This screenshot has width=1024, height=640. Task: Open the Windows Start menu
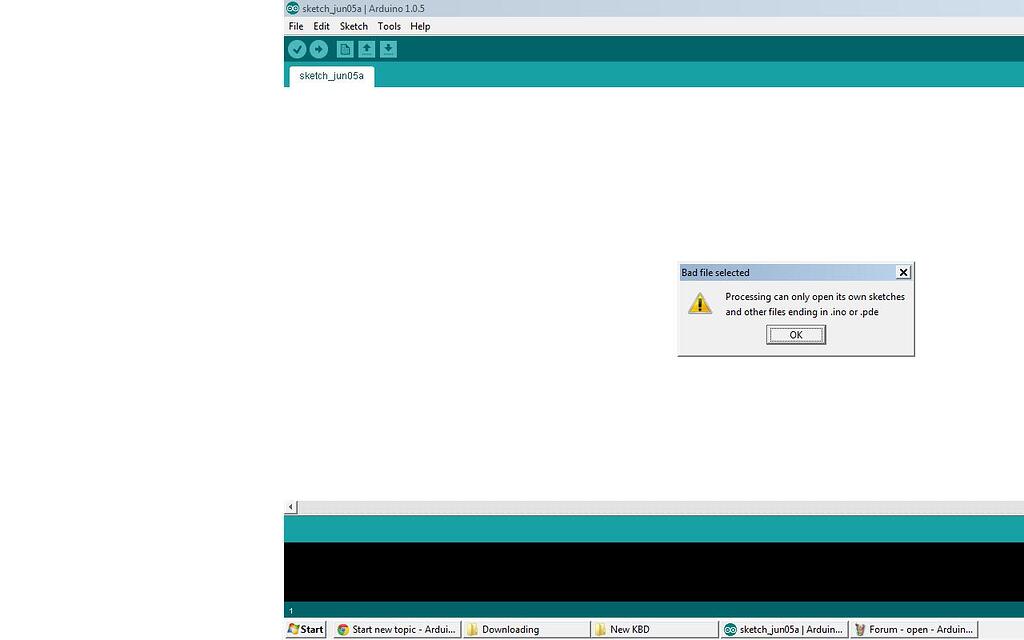305,629
